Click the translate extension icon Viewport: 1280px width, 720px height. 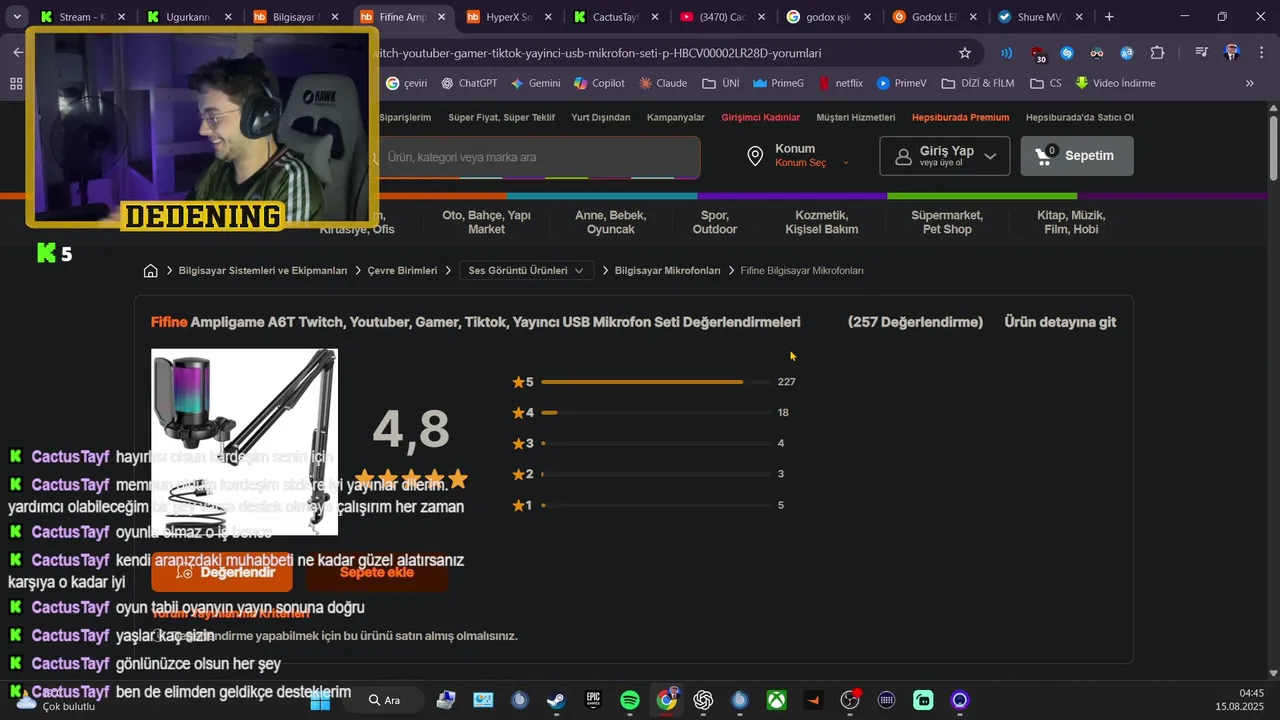1127,53
